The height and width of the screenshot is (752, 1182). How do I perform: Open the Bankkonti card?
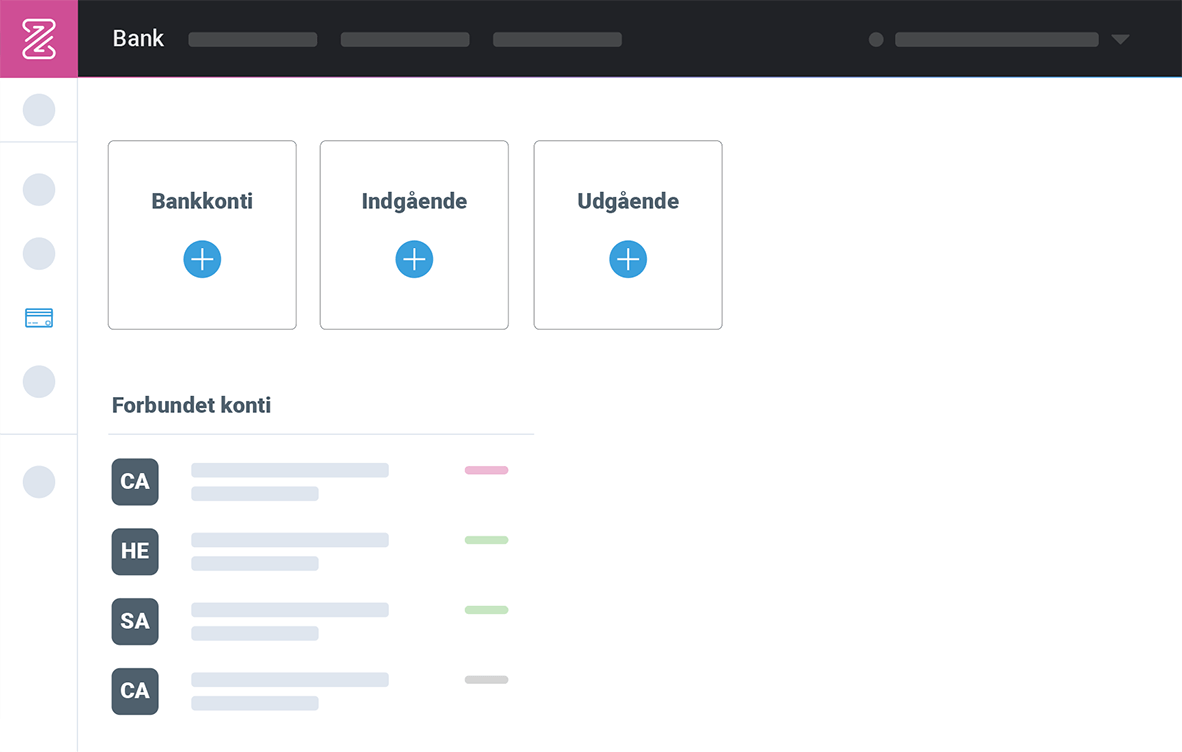[202, 235]
